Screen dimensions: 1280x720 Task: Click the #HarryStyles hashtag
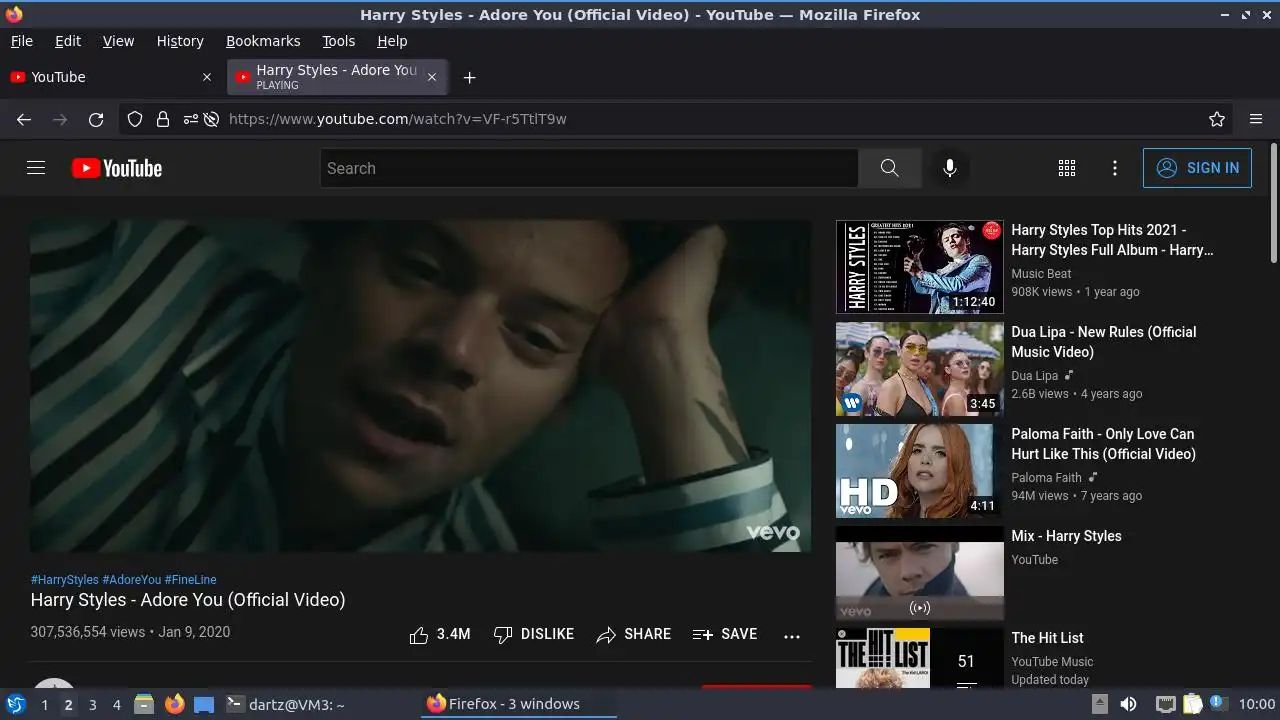[x=65, y=580]
